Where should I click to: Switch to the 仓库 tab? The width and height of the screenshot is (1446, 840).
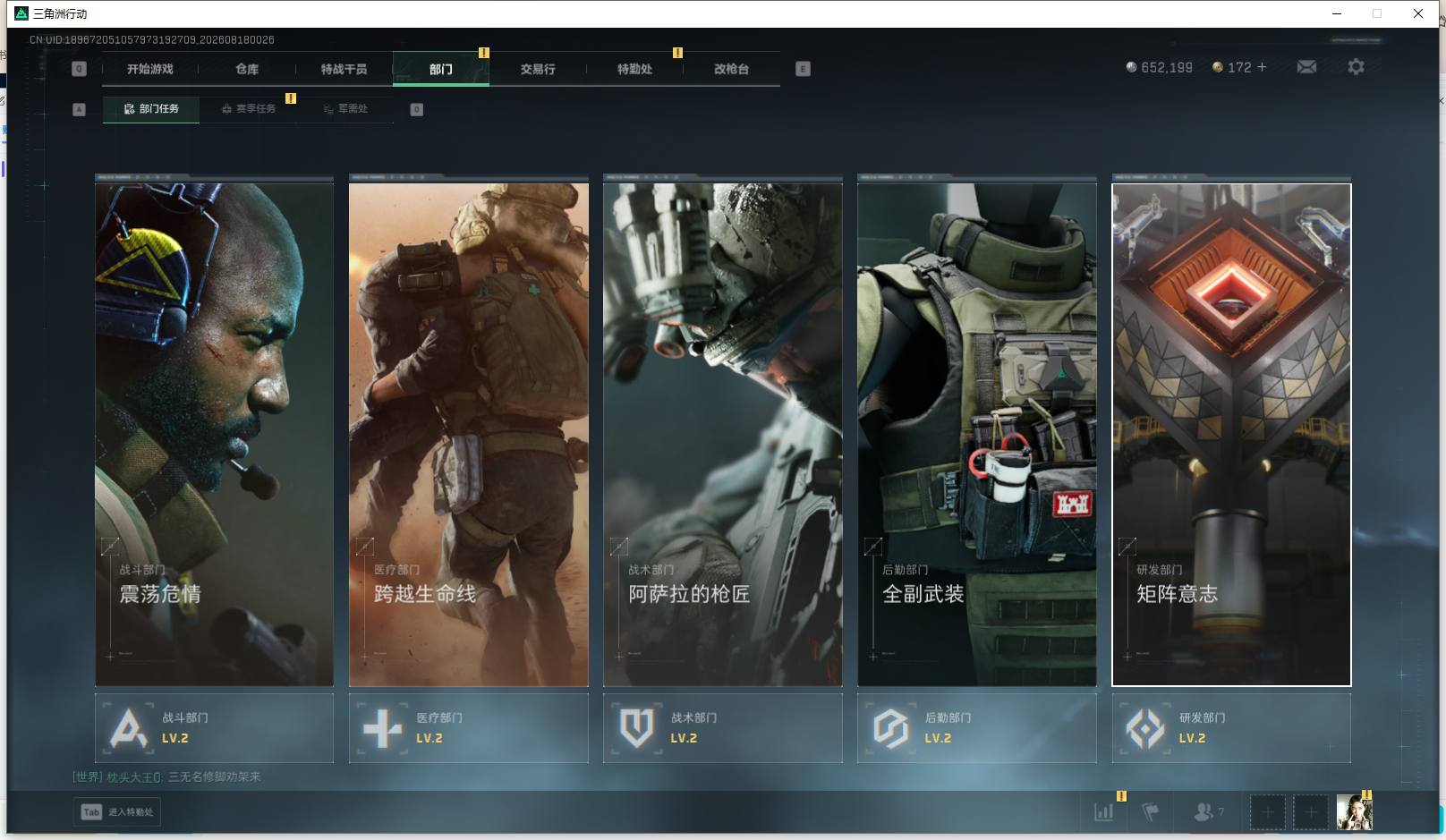(247, 69)
